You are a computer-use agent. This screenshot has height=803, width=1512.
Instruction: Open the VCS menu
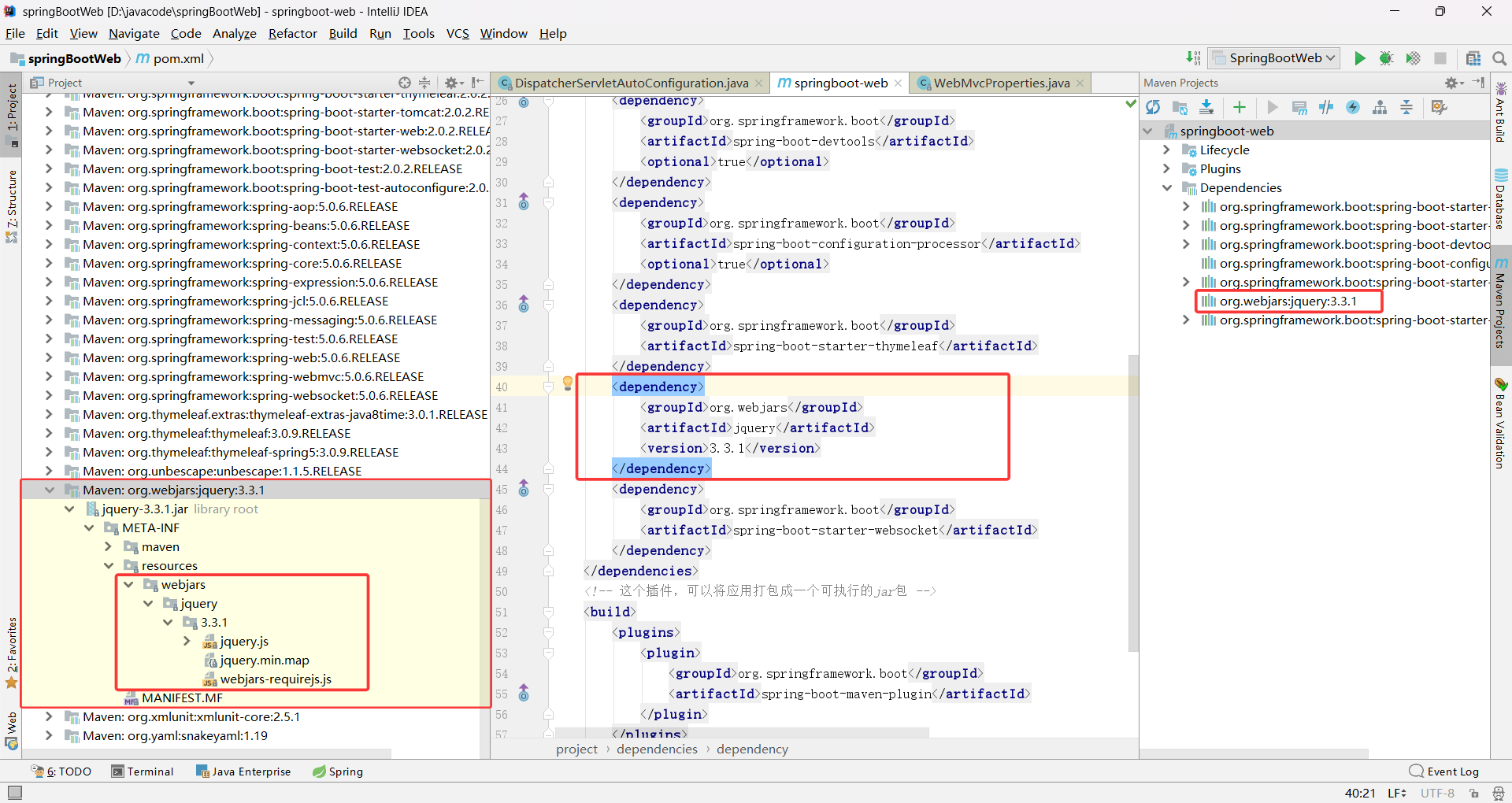click(458, 33)
